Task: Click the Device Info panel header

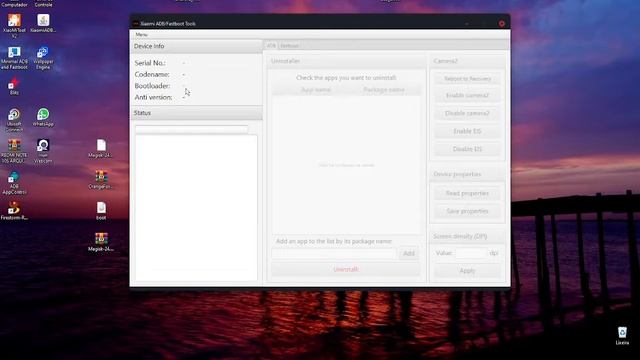Action: 196,46
